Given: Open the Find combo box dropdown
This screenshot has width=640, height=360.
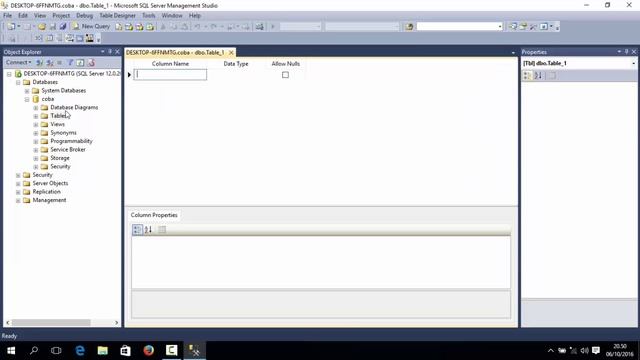Looking at the screenshot, I should [x=500, y=27].
